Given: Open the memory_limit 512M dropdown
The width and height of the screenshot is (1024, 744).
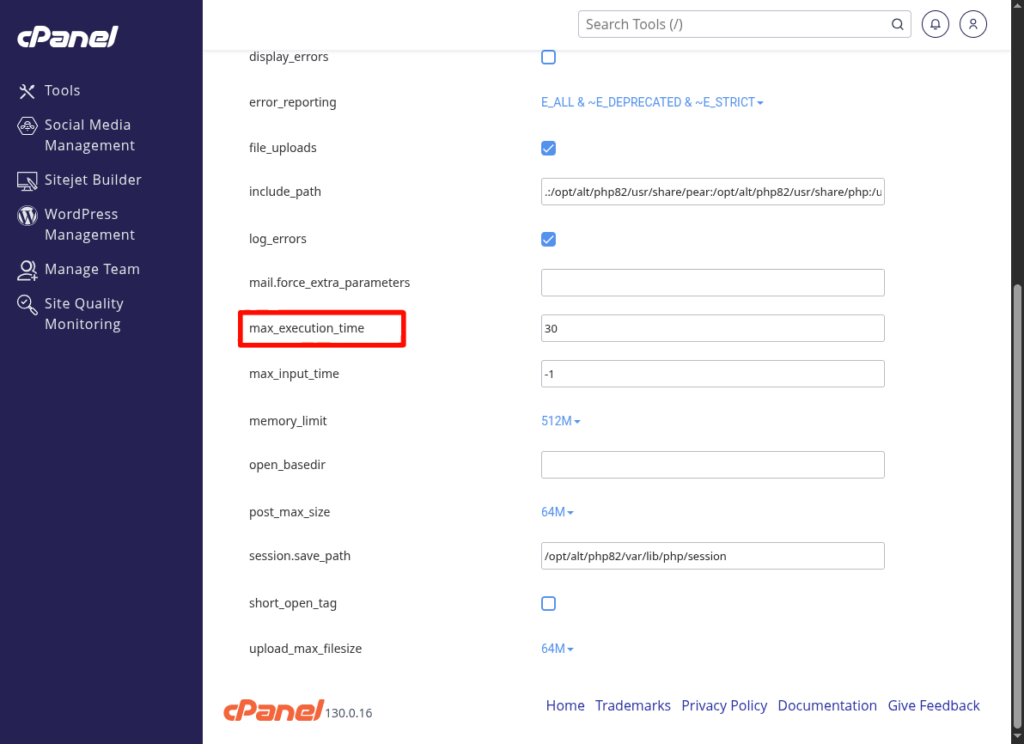Looking at the screenshot, I should [x=560, y=421].
